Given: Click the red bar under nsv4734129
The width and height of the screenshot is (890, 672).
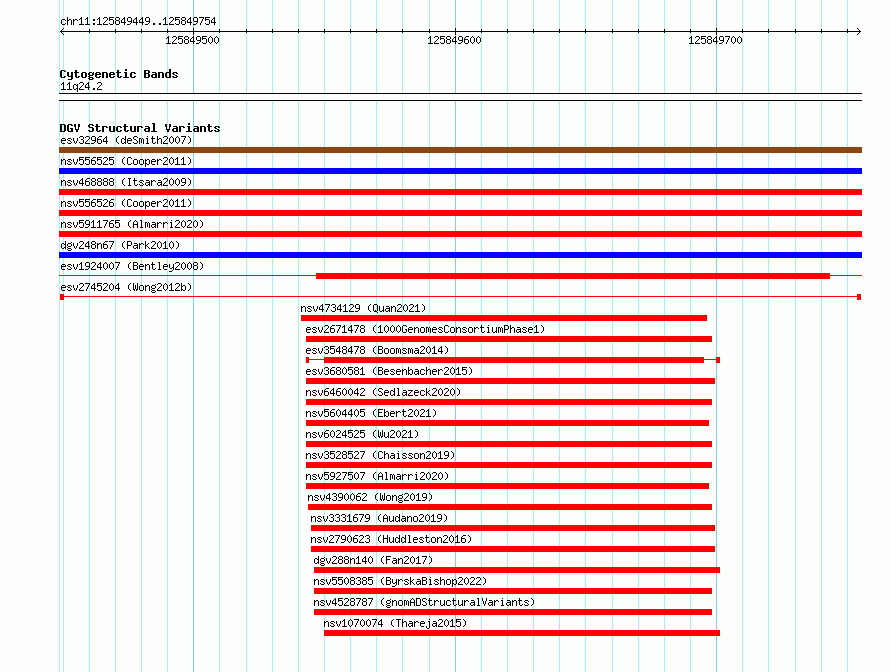Looking at the screenshot, I should (504, 318).
